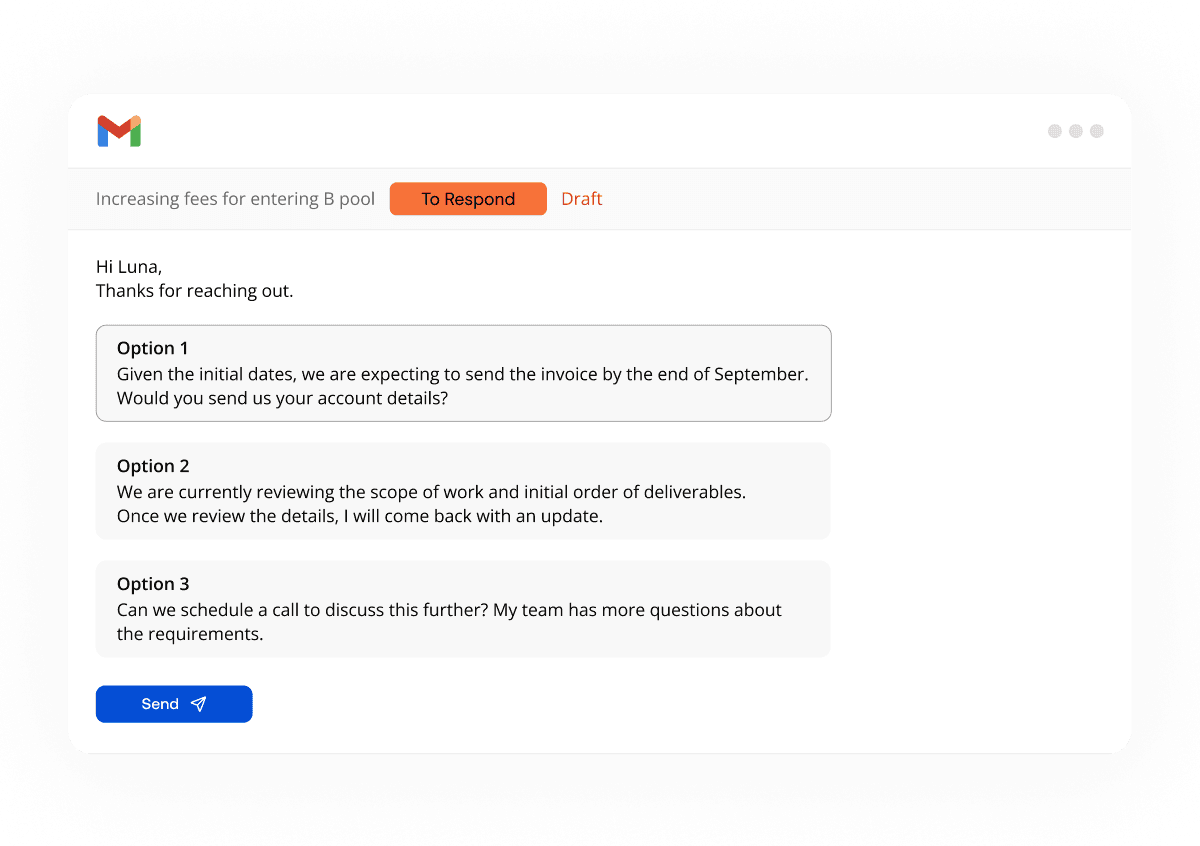The height and width of the screenshot is (846, 1200).
Task: Click the Send button
Action: coord(174,704)
